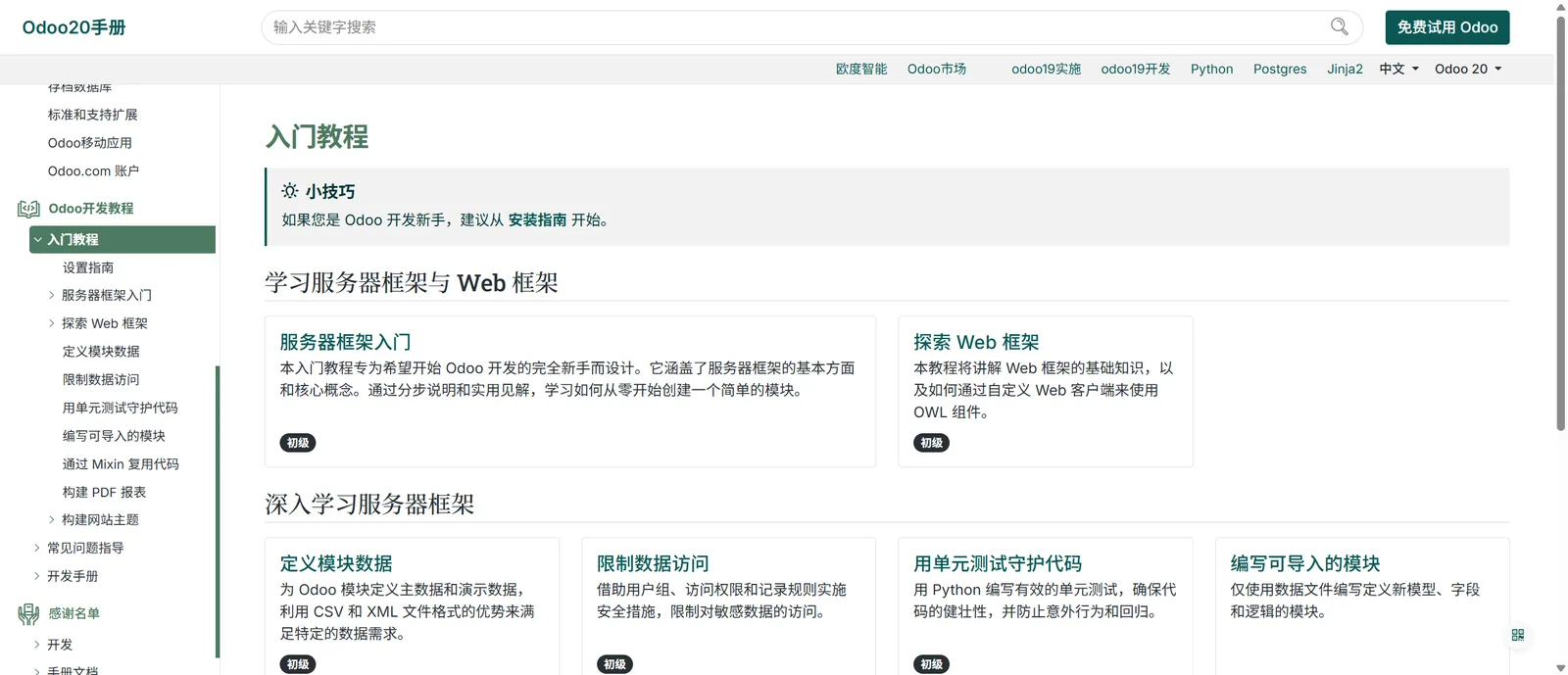Open the 探索 Web 框架 card title
Screen dimensions: 1568x675
click(976, 342)
